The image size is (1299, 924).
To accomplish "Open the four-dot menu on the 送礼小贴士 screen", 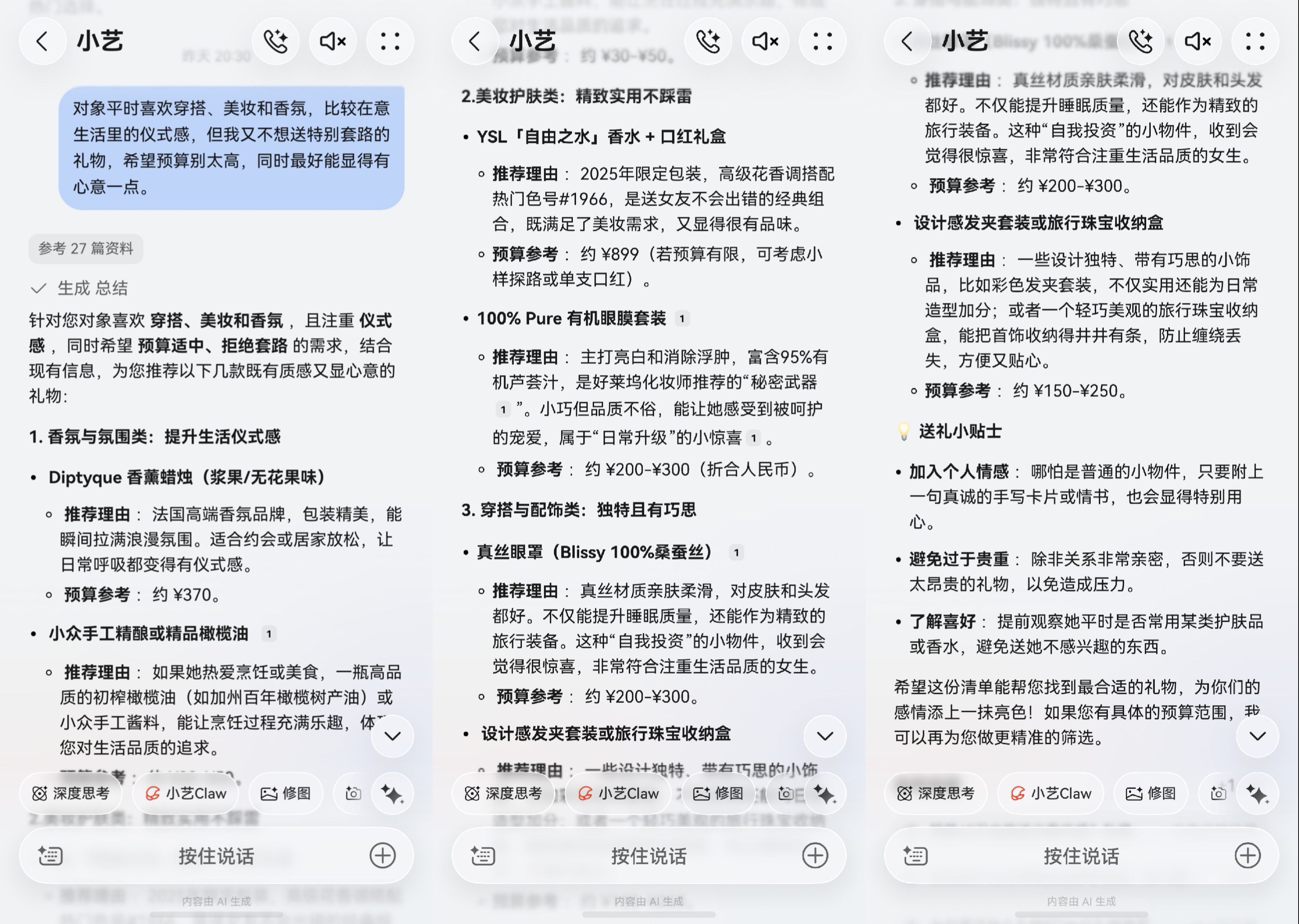I will 1255,41.
